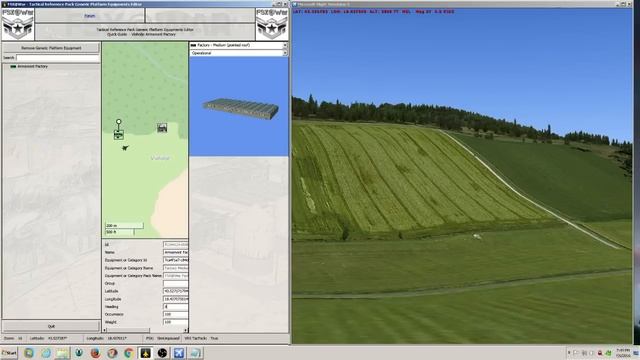
Task: Click the black round taskbar icon
Action: (x=162, y=353)
